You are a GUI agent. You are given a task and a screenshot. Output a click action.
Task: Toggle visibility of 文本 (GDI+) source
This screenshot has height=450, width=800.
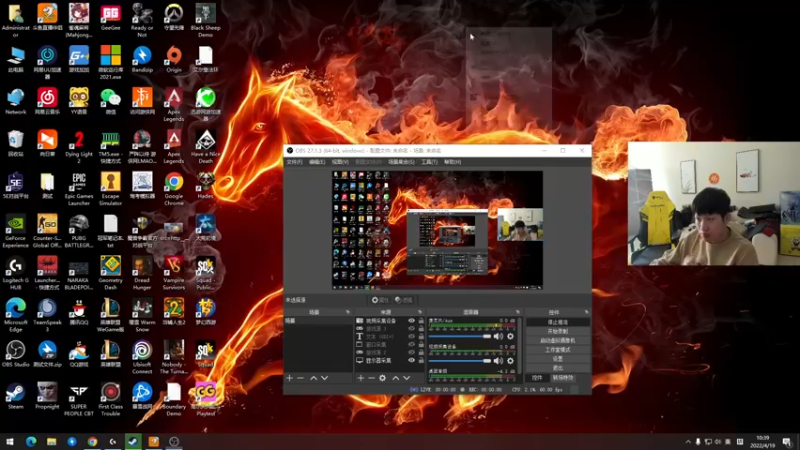[x=411, y=337]
